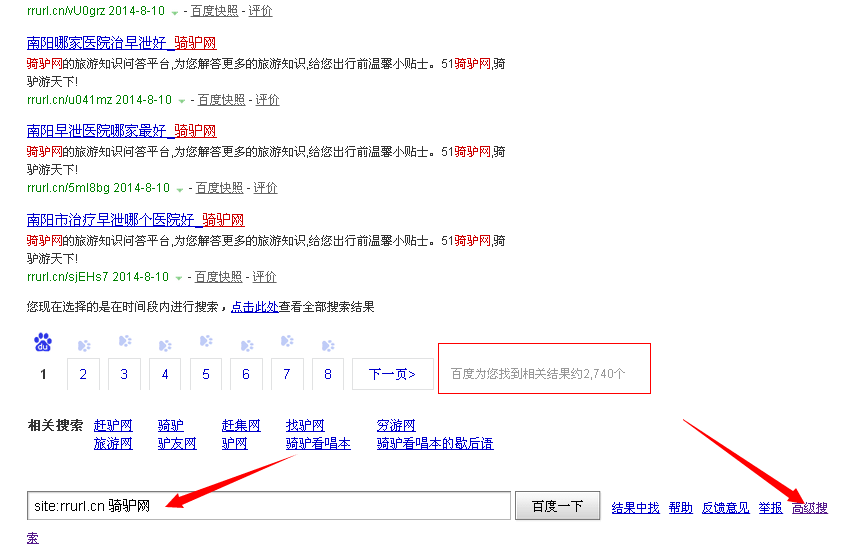Go to results page 8

pos(327,374)
